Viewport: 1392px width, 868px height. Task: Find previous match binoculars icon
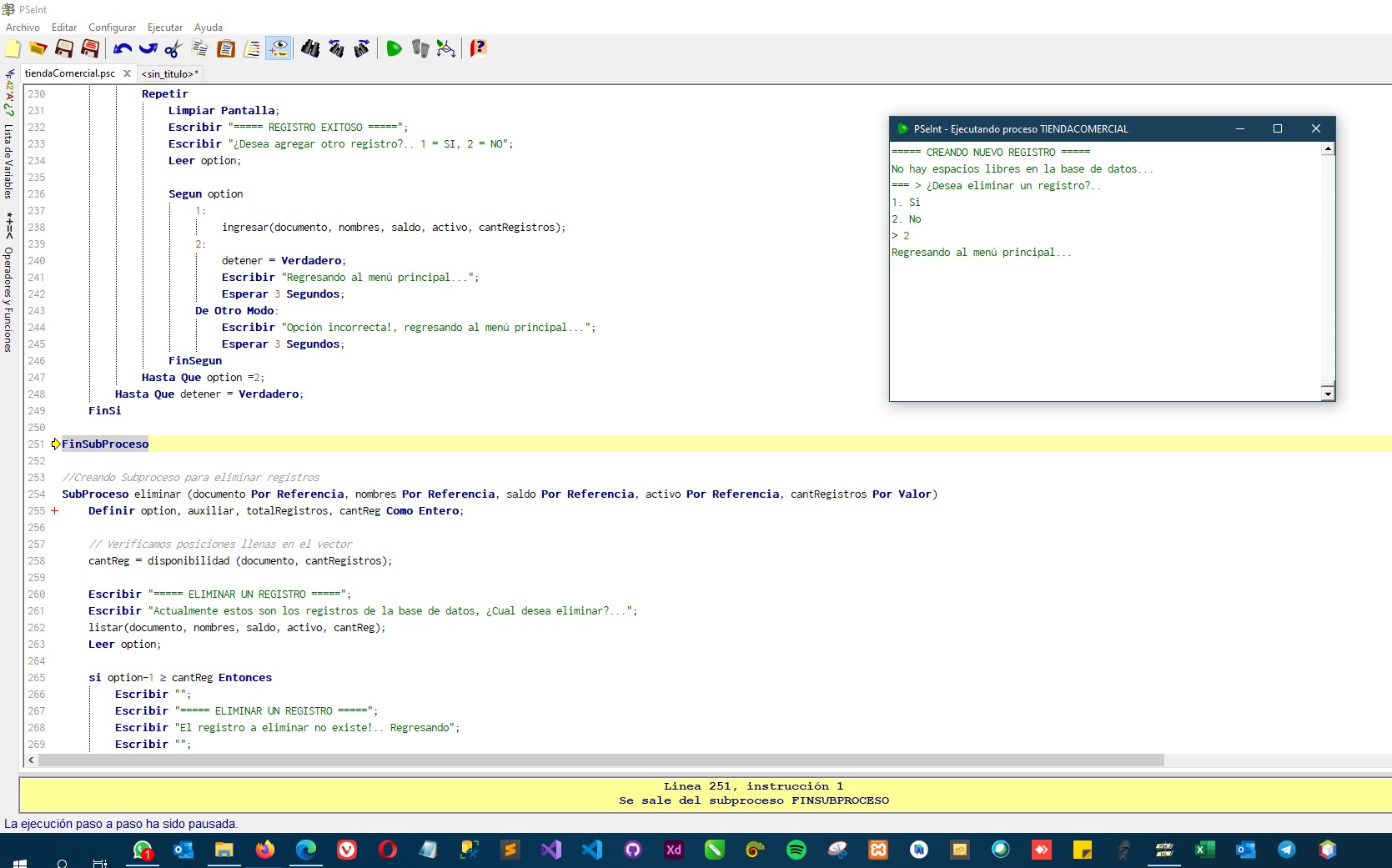click(336, 48)
